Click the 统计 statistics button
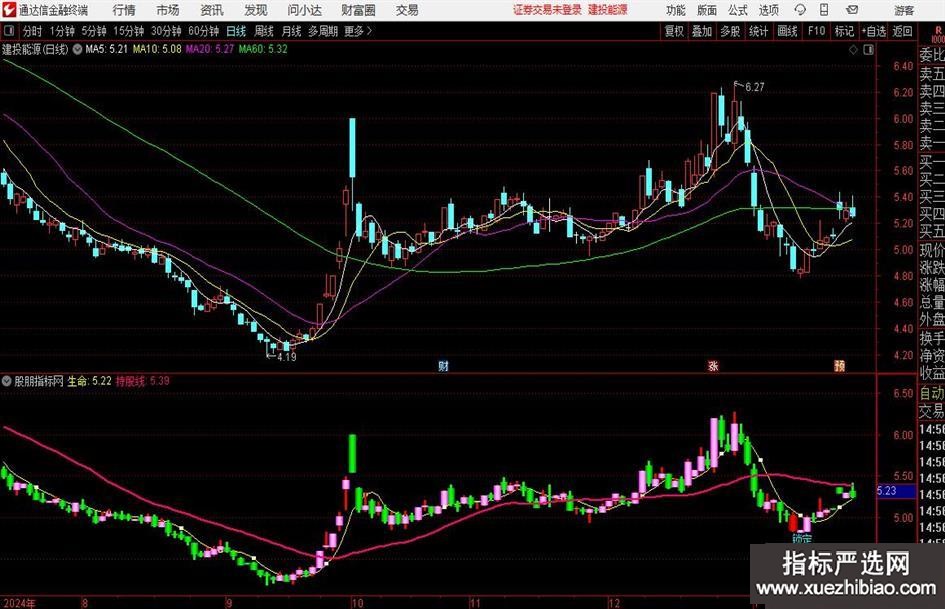Screen dimensions: 945x609 [x=758, y=31]
